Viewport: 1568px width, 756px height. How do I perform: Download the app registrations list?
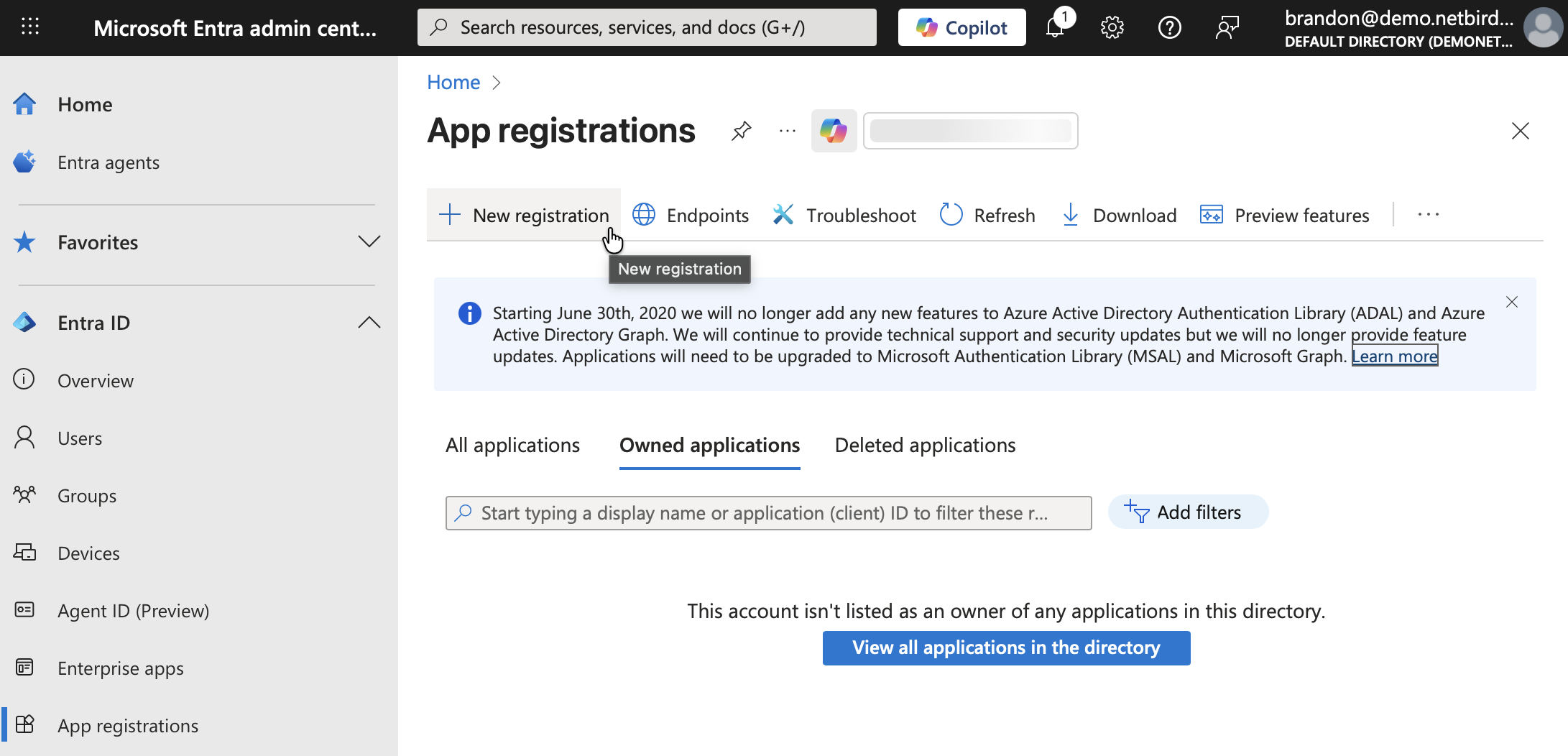pyautogui.click(x=1118, y=214)
